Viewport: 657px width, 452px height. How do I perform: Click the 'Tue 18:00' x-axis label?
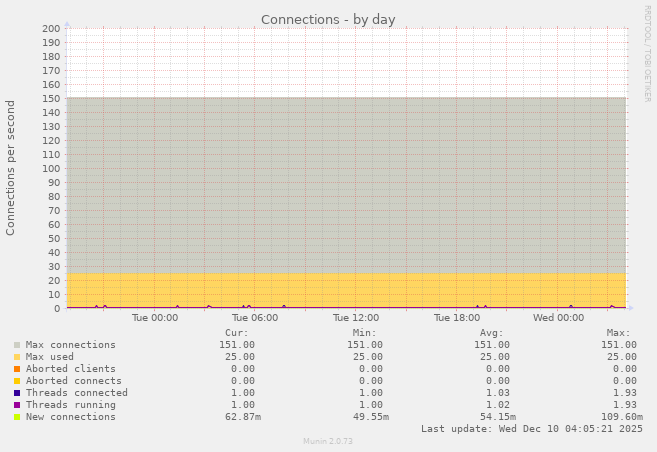click(x=457, y=318)
